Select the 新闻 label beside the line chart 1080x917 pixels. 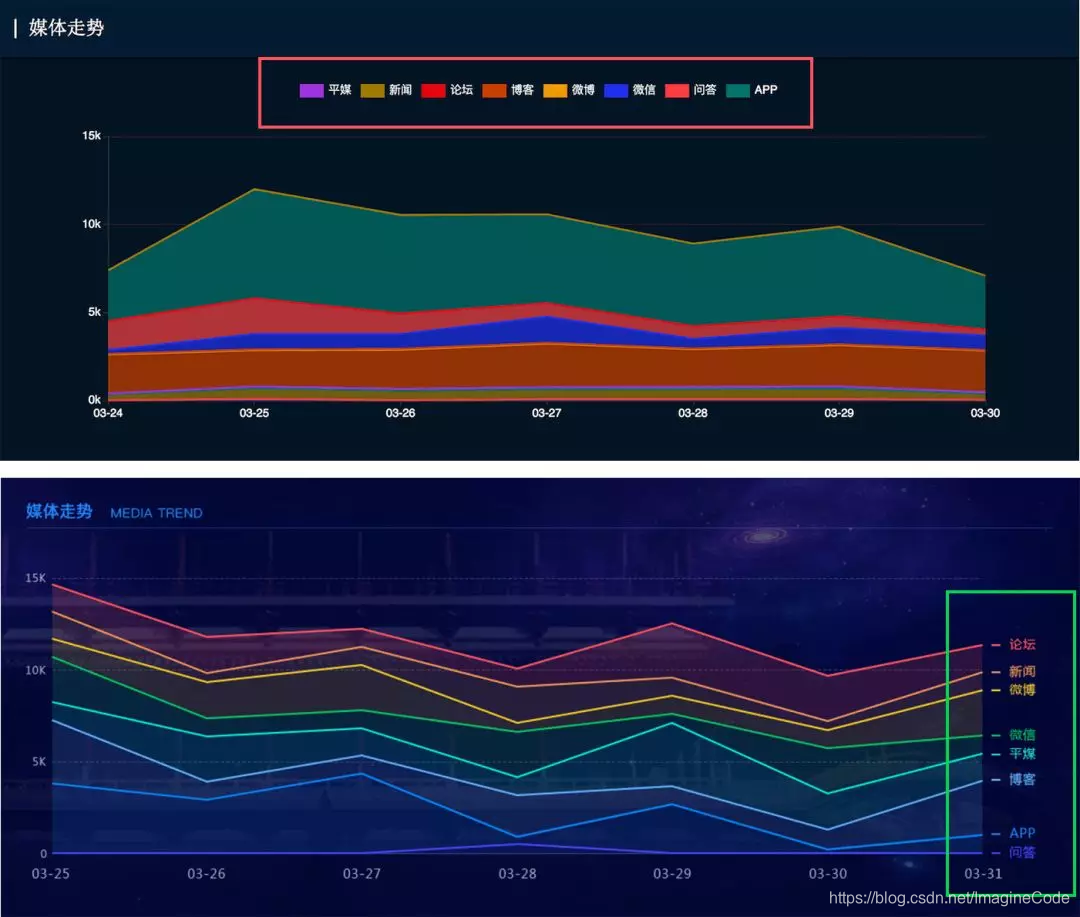pos(1022,671)
